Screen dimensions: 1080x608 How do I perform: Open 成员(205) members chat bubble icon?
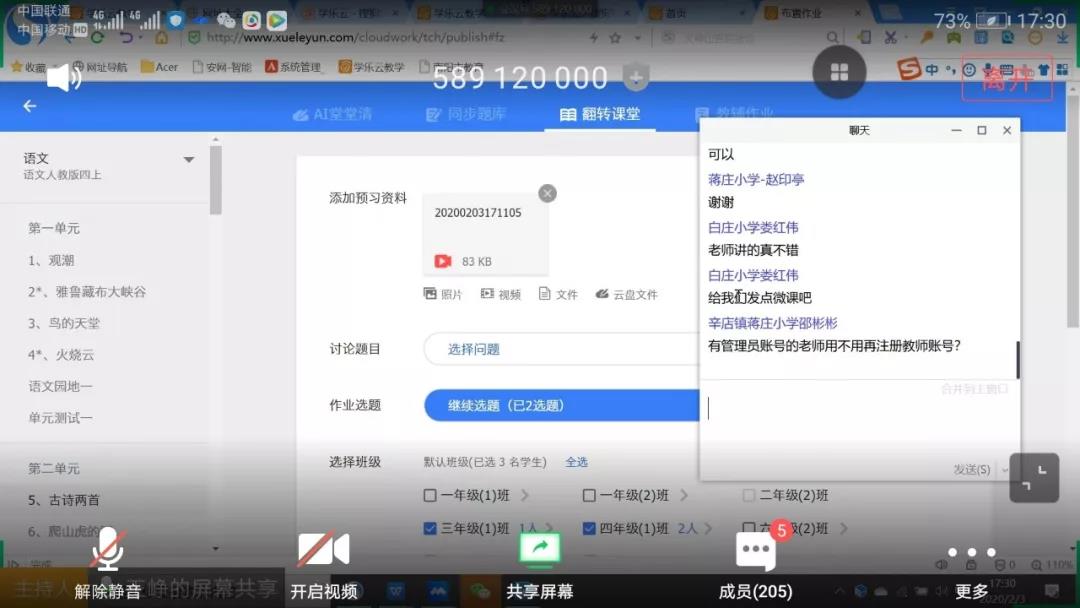[756, 551]
